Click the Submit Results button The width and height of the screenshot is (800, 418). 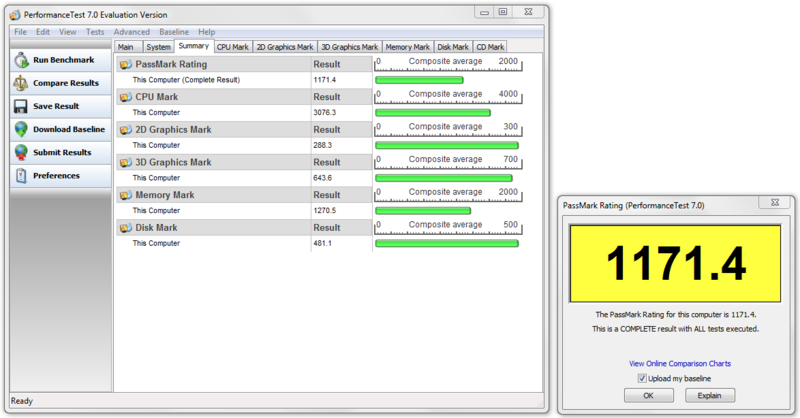point(61,152)
